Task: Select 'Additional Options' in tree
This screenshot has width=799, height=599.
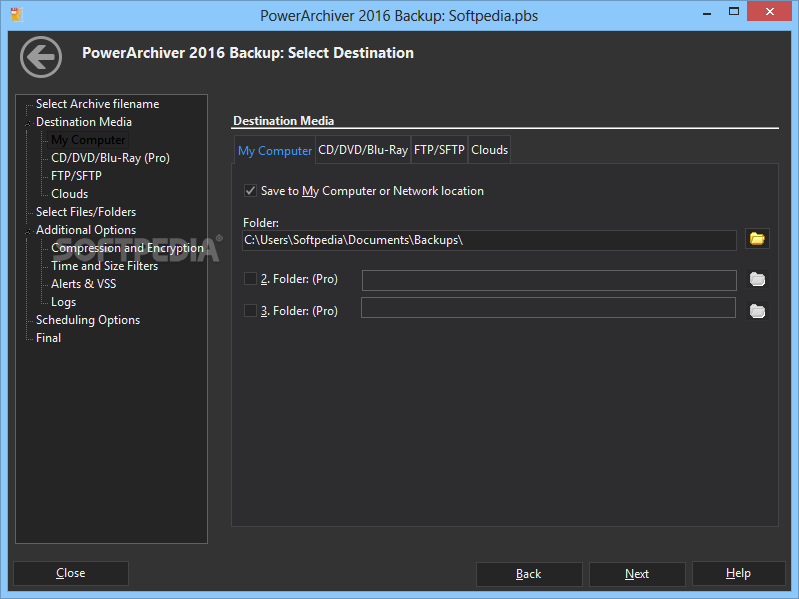Action: pyautogui.click(x=86, y=230)
